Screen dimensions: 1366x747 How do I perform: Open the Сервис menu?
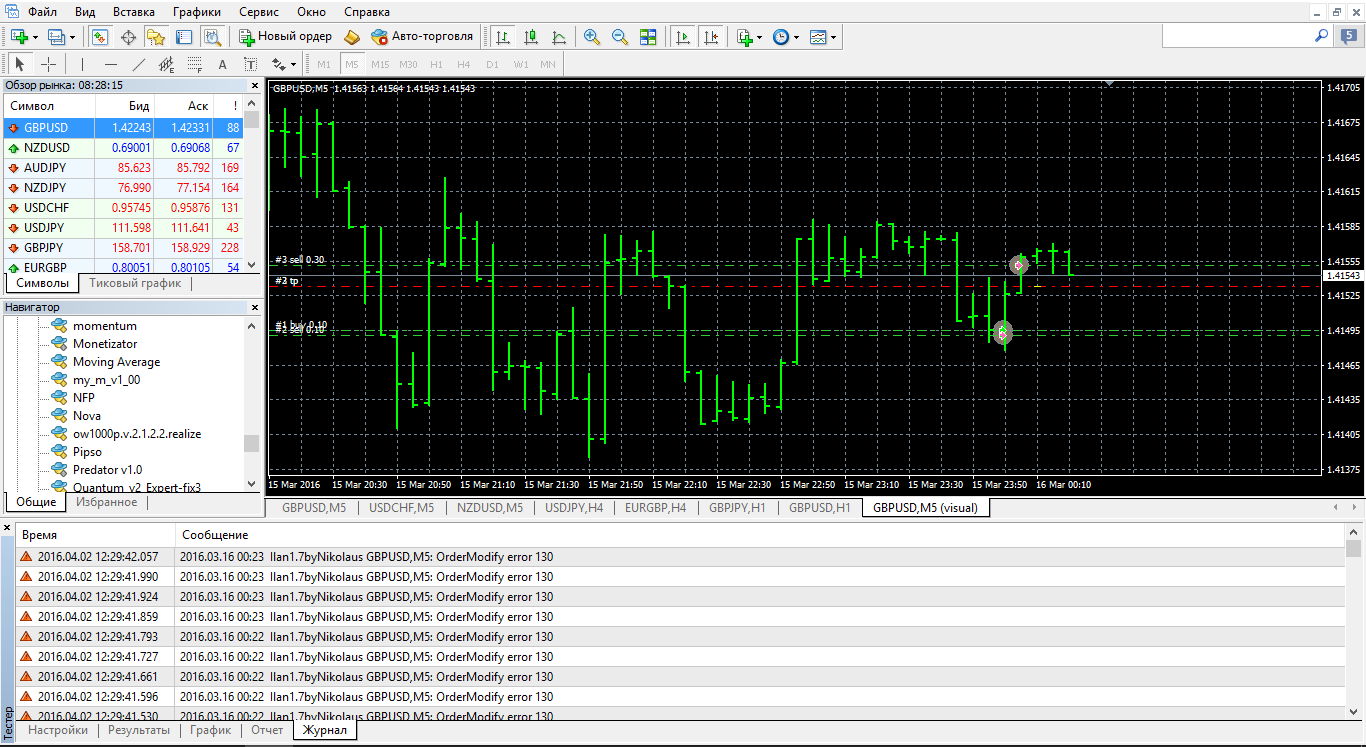coord(260,12)
